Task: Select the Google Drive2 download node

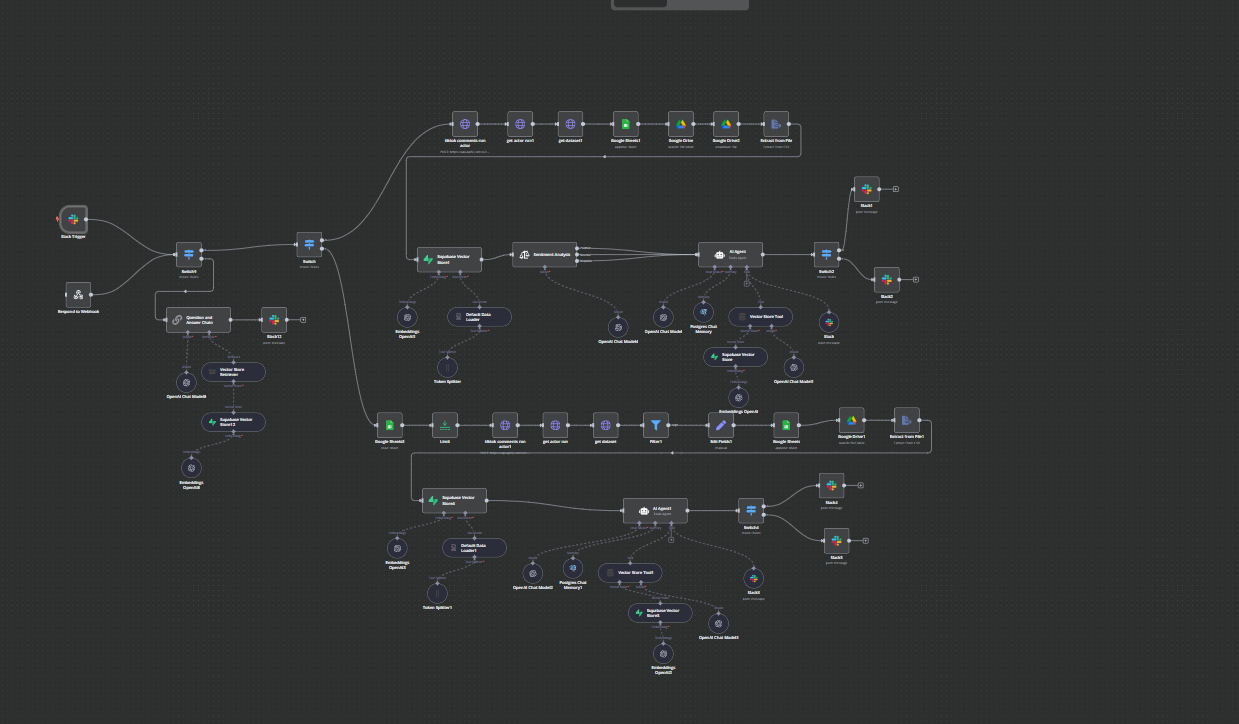Action: pyautogui.click(x=726, y=124)
